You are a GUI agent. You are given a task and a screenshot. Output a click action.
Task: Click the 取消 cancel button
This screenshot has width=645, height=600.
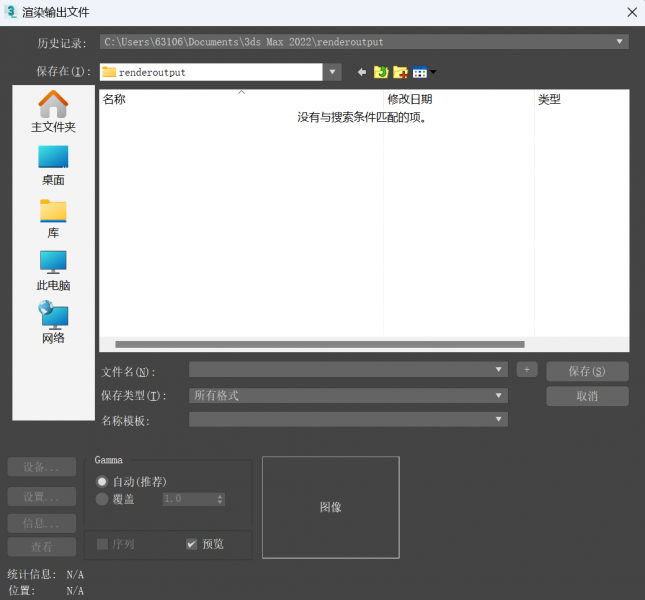tap(587, 396)
